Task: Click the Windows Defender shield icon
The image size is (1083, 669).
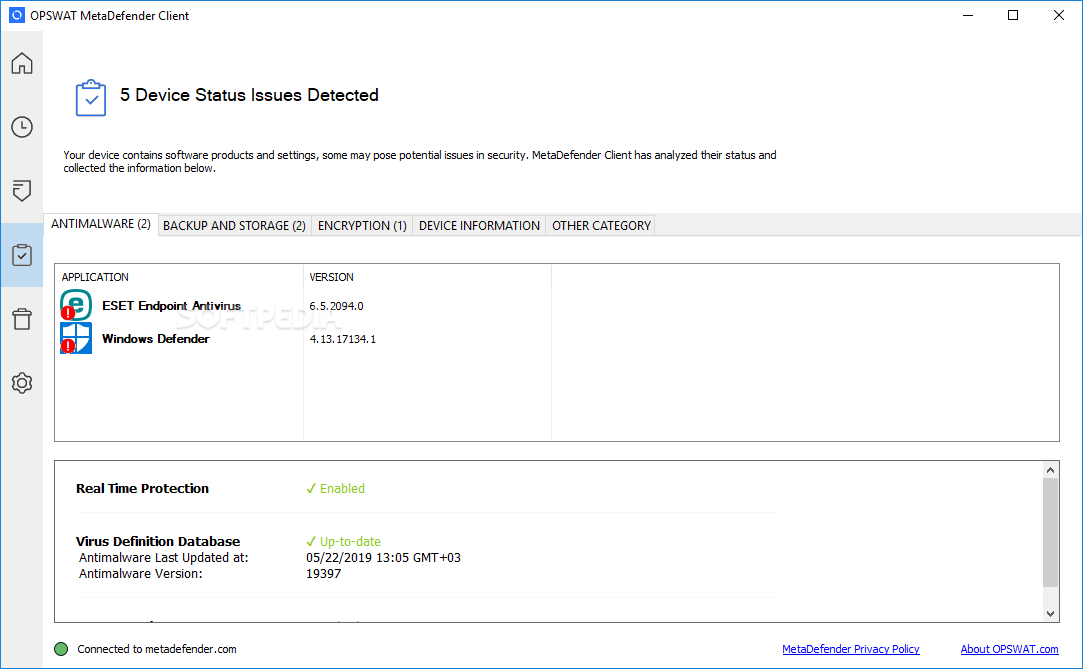Action: (76, 338)
